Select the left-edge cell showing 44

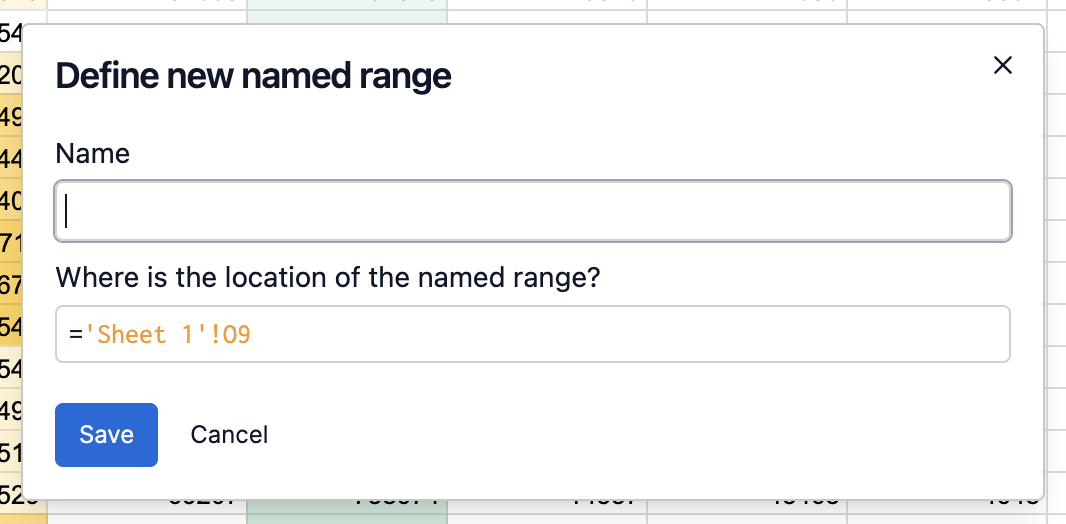tap(11, 158)
